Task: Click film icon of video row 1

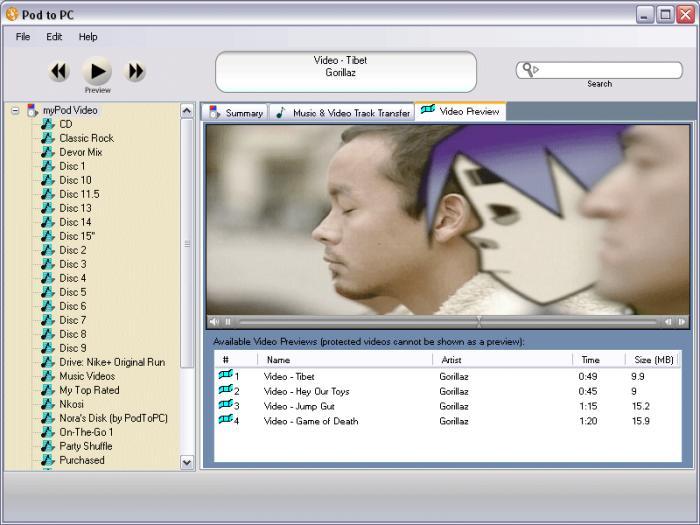Action: (x=226, y=375)
